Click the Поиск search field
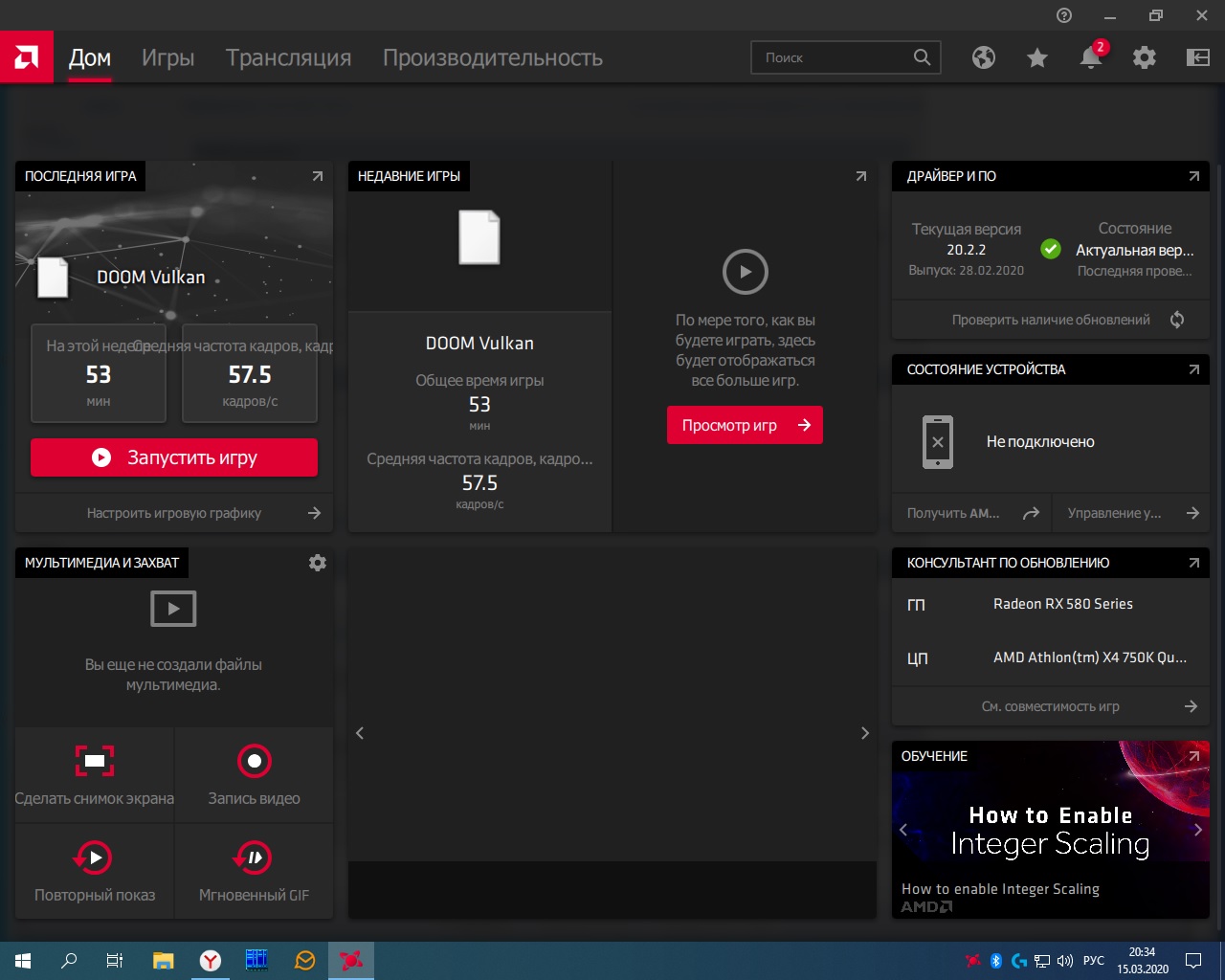 tap(833, 58)
